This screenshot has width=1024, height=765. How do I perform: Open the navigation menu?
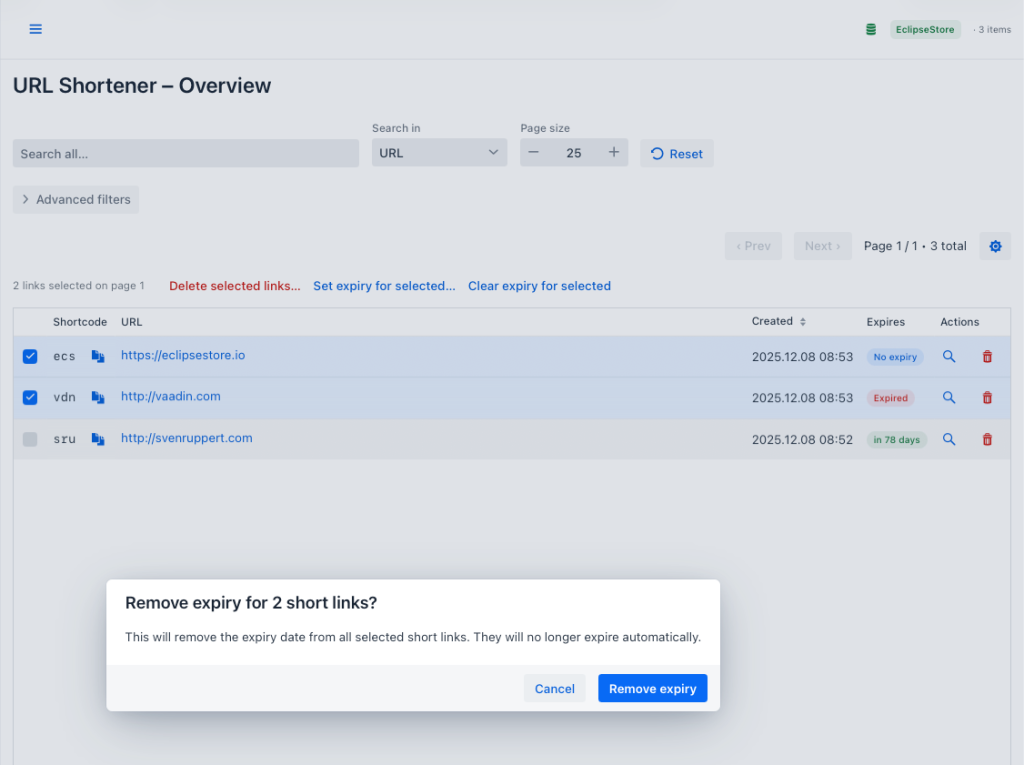click(35, 29)
